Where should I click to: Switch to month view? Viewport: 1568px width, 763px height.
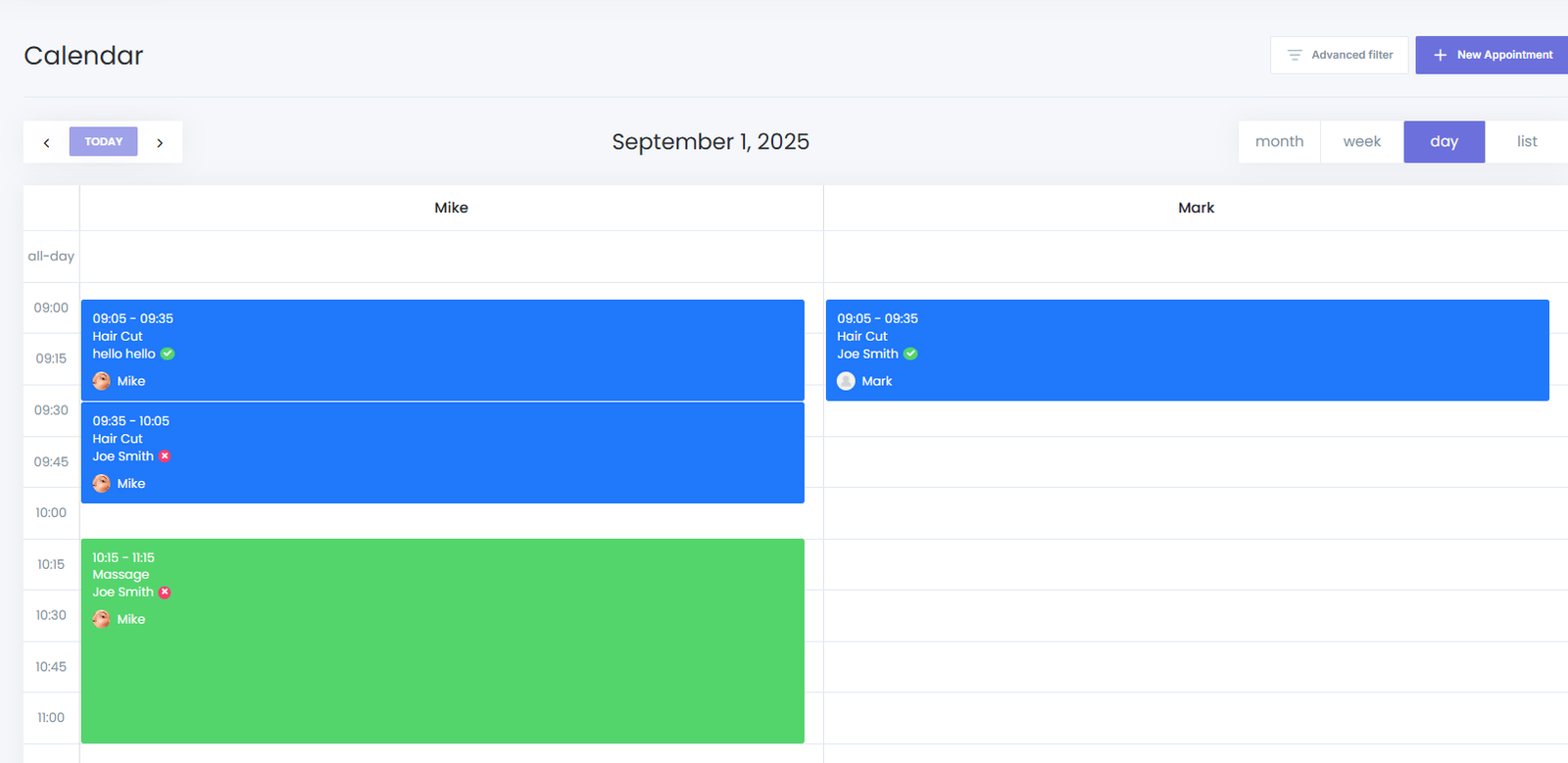1279,141
